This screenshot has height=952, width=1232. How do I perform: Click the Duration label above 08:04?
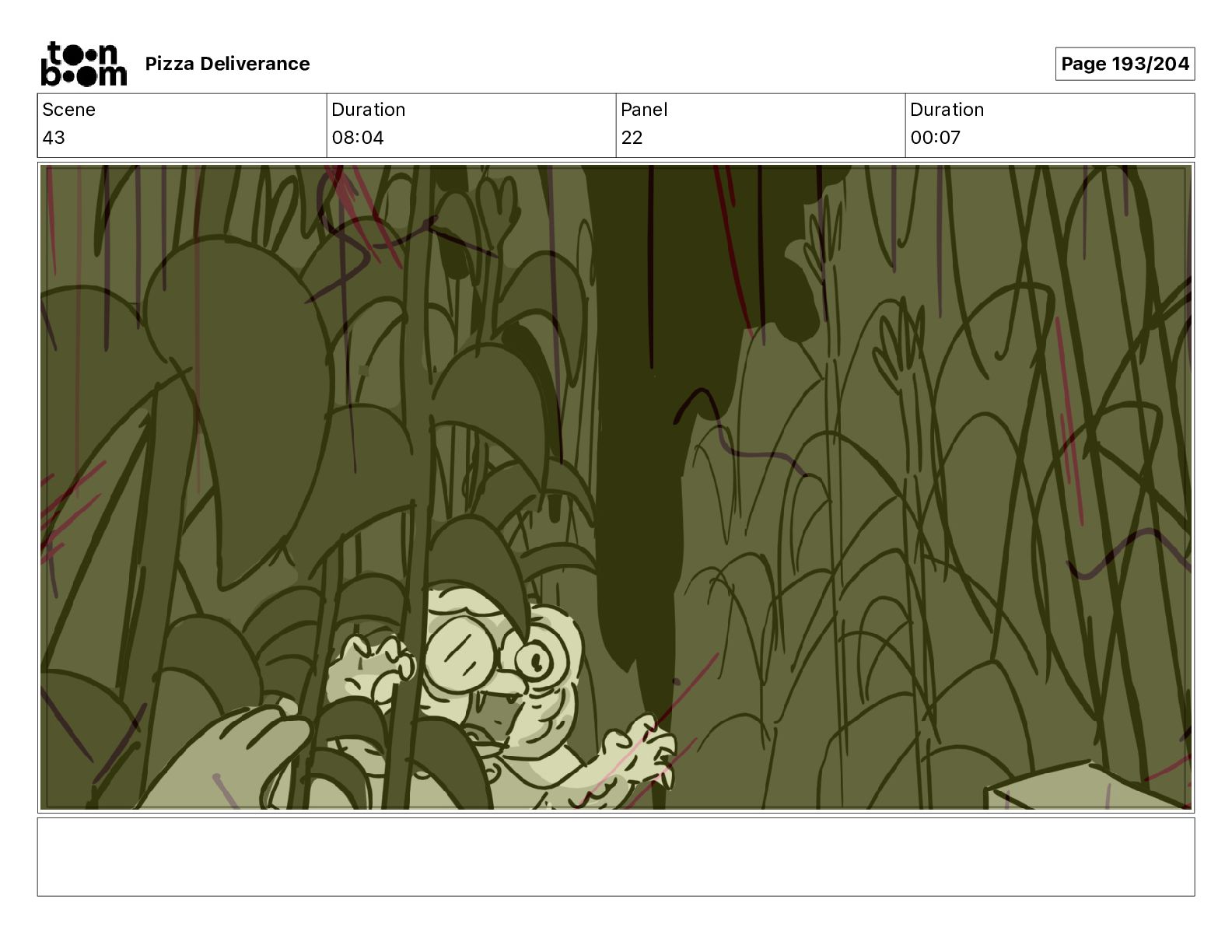368,110
